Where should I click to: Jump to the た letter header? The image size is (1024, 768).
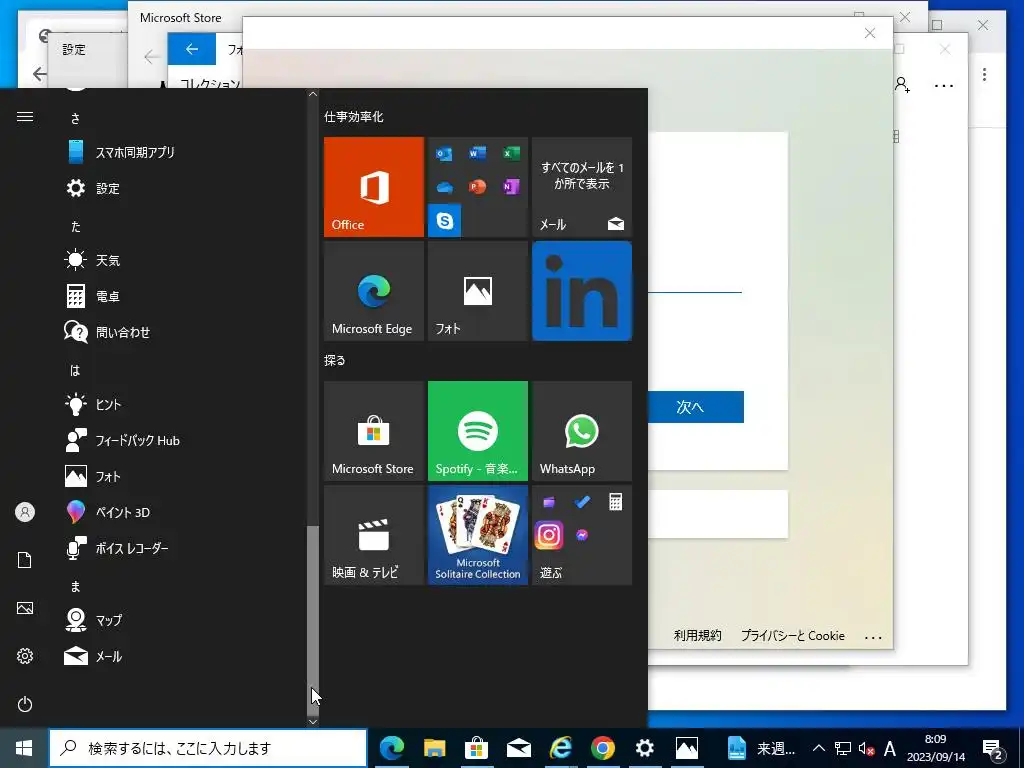point(75,226)
